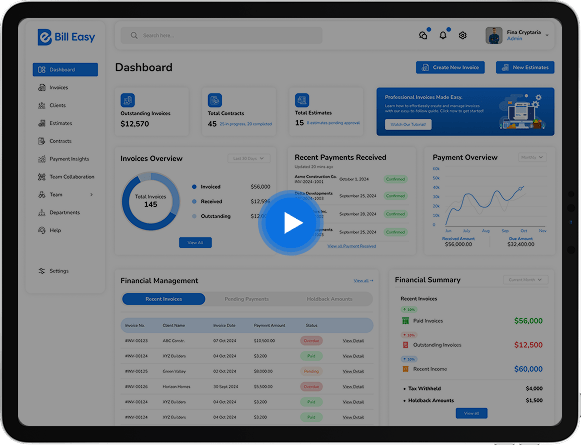The height and width of the screenshot is (445, 582).
Task: Click Confirmed badge for October 1, 2024
Action: pyautogui.click(x=396, y=179)
